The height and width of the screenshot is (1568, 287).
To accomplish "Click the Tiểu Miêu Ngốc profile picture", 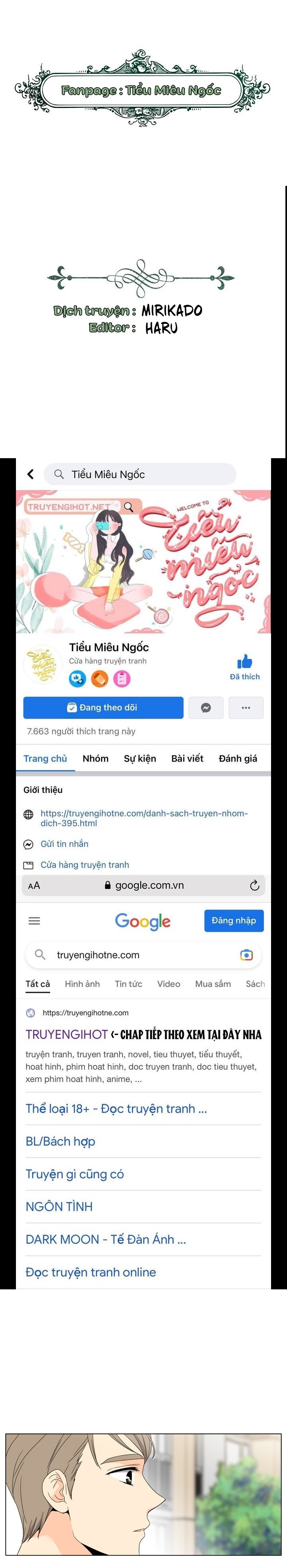I will pos(43,665).
